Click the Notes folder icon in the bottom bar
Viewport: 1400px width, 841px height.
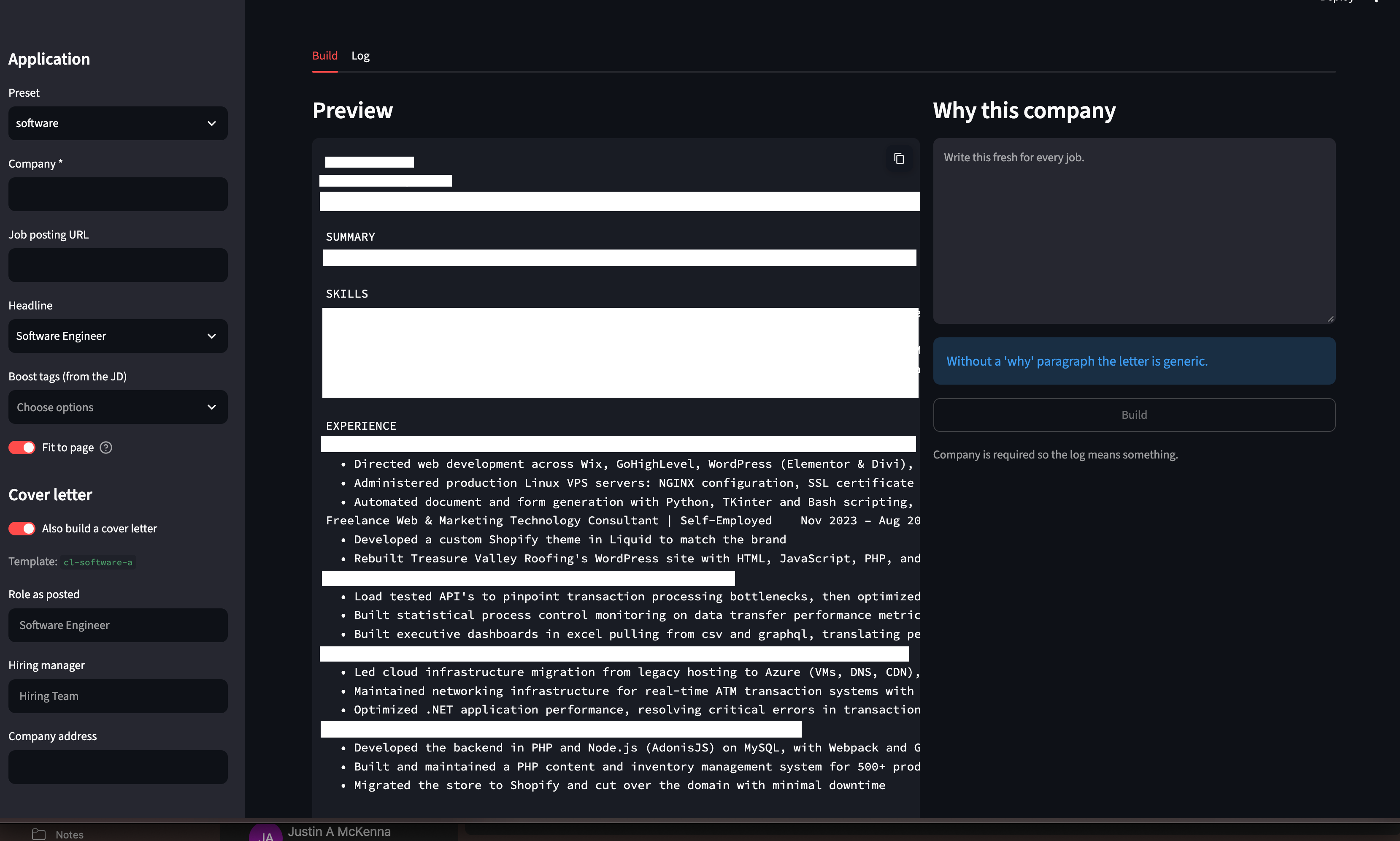(x=38, y=834)
